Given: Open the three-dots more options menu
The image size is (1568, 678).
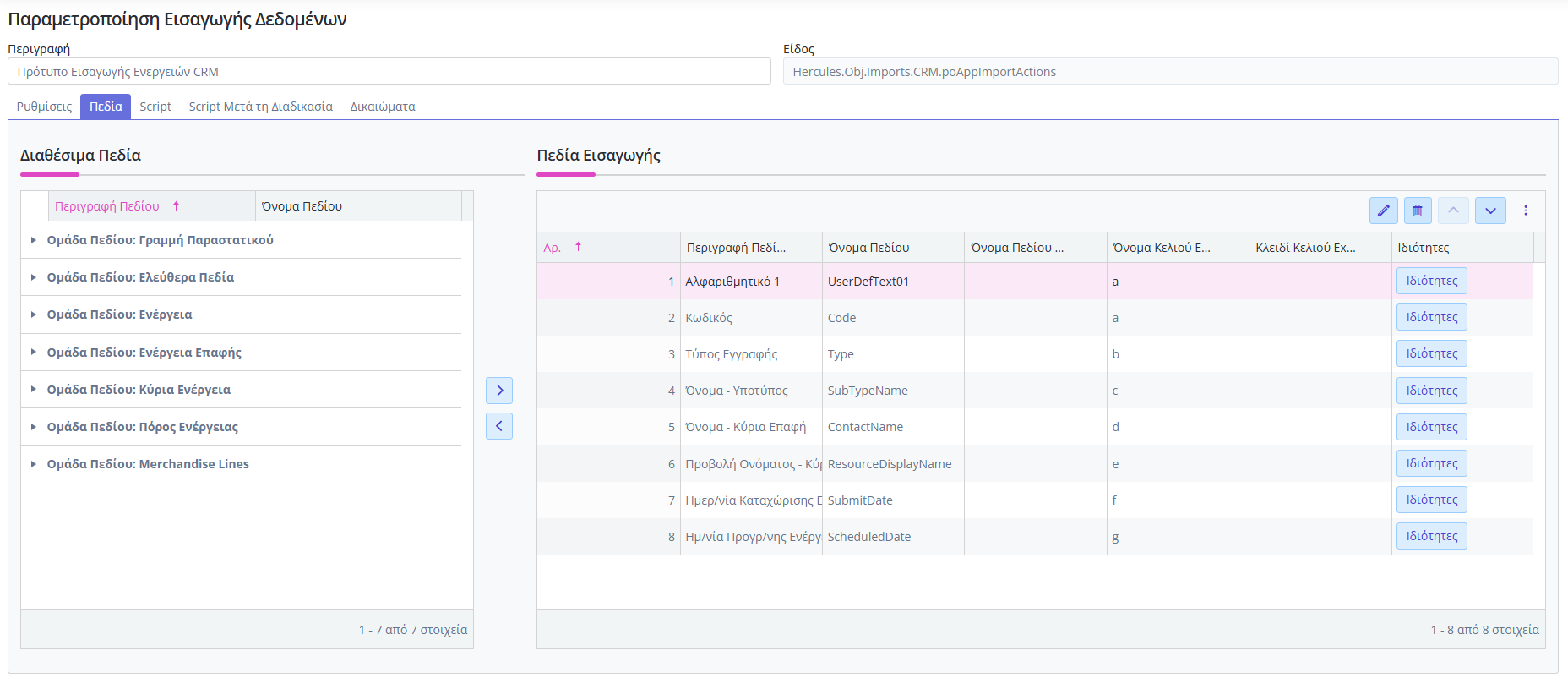Looking at the screenshot, I should click(x=1526, y=211).
